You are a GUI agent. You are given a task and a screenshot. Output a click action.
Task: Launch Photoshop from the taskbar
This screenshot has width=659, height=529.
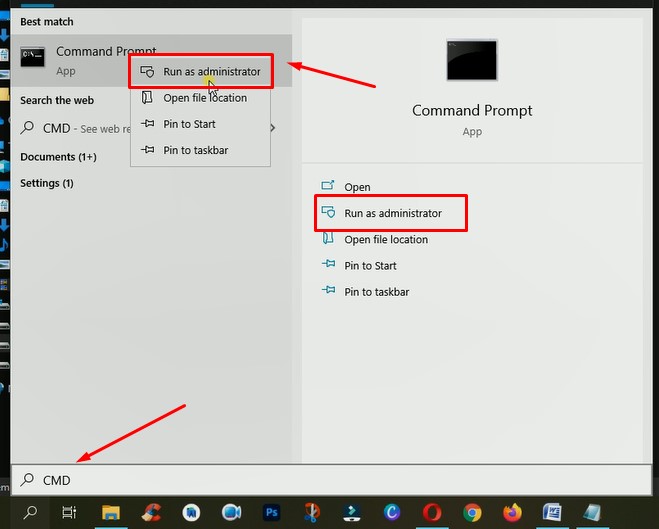point(272,513)
